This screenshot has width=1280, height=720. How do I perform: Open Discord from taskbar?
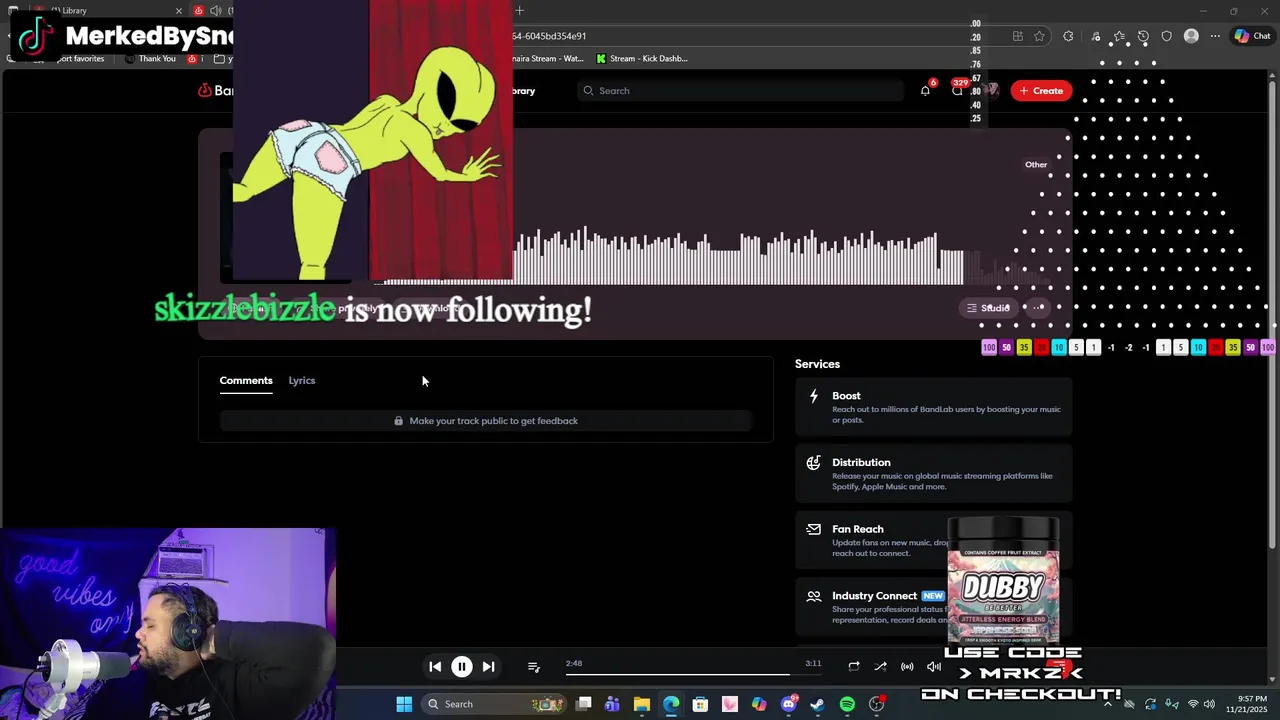(x=789, y=704)
